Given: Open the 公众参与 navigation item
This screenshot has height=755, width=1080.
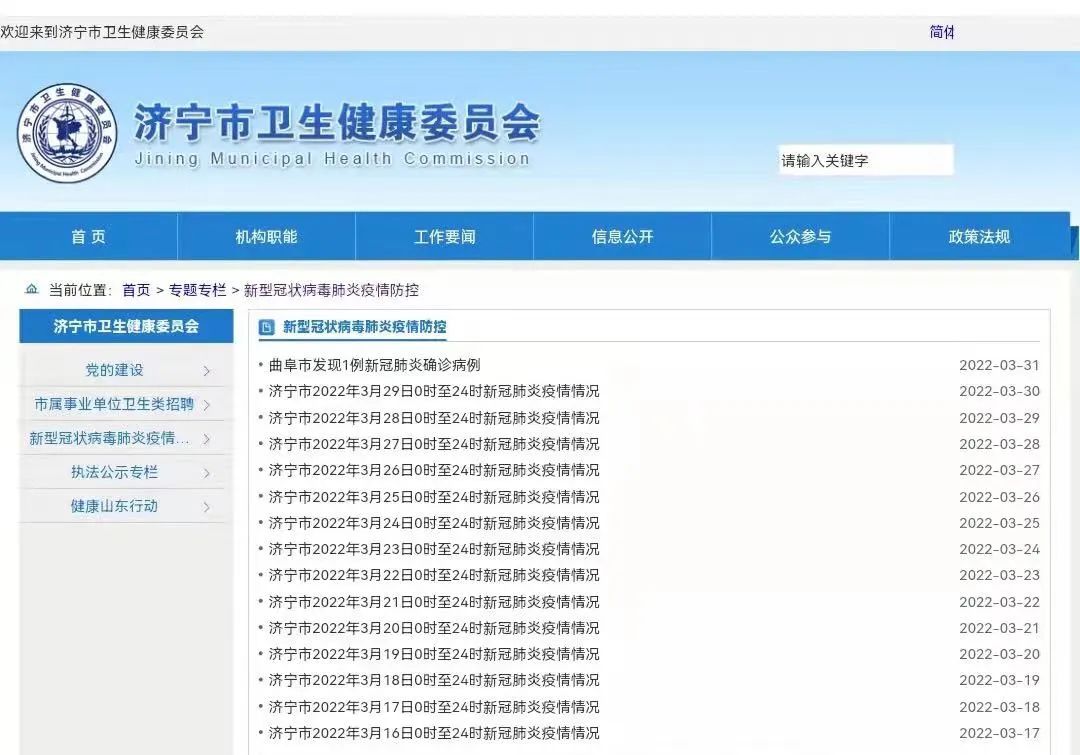Looking at the screenshot, I should (800, 237).
